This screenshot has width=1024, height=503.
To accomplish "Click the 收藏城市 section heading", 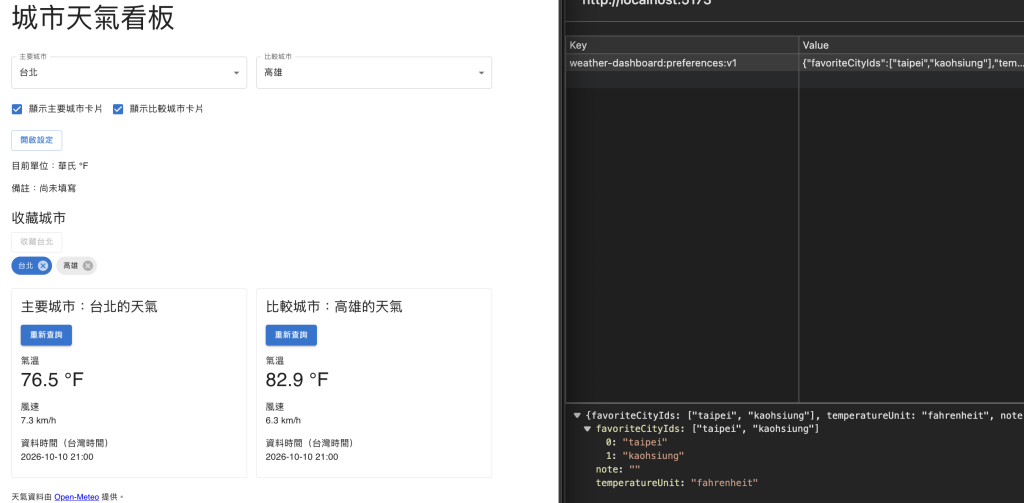I will click(39, 218).
